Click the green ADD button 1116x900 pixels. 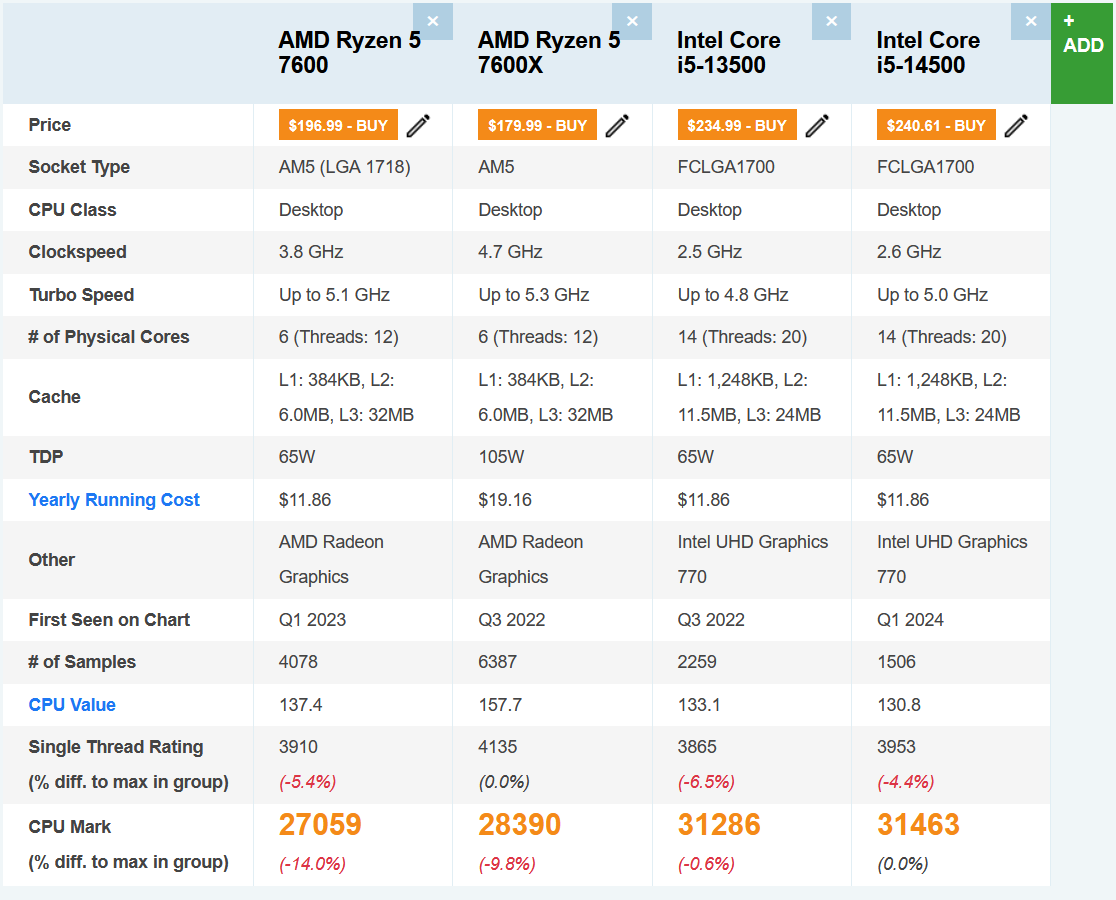tap(1082, 53)
